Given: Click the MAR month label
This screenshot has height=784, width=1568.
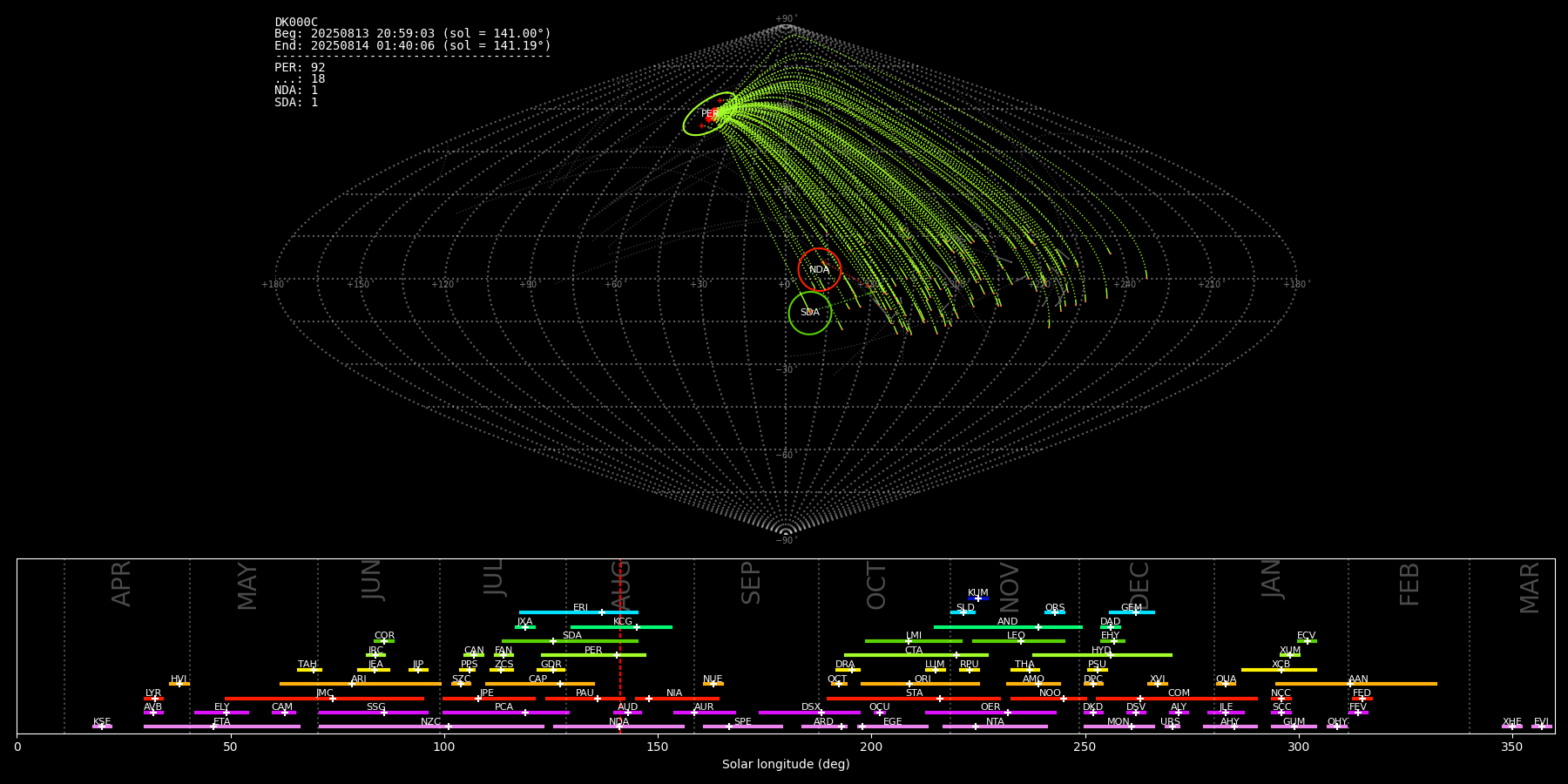Looking at the screenshot, I should point(1530,587).
